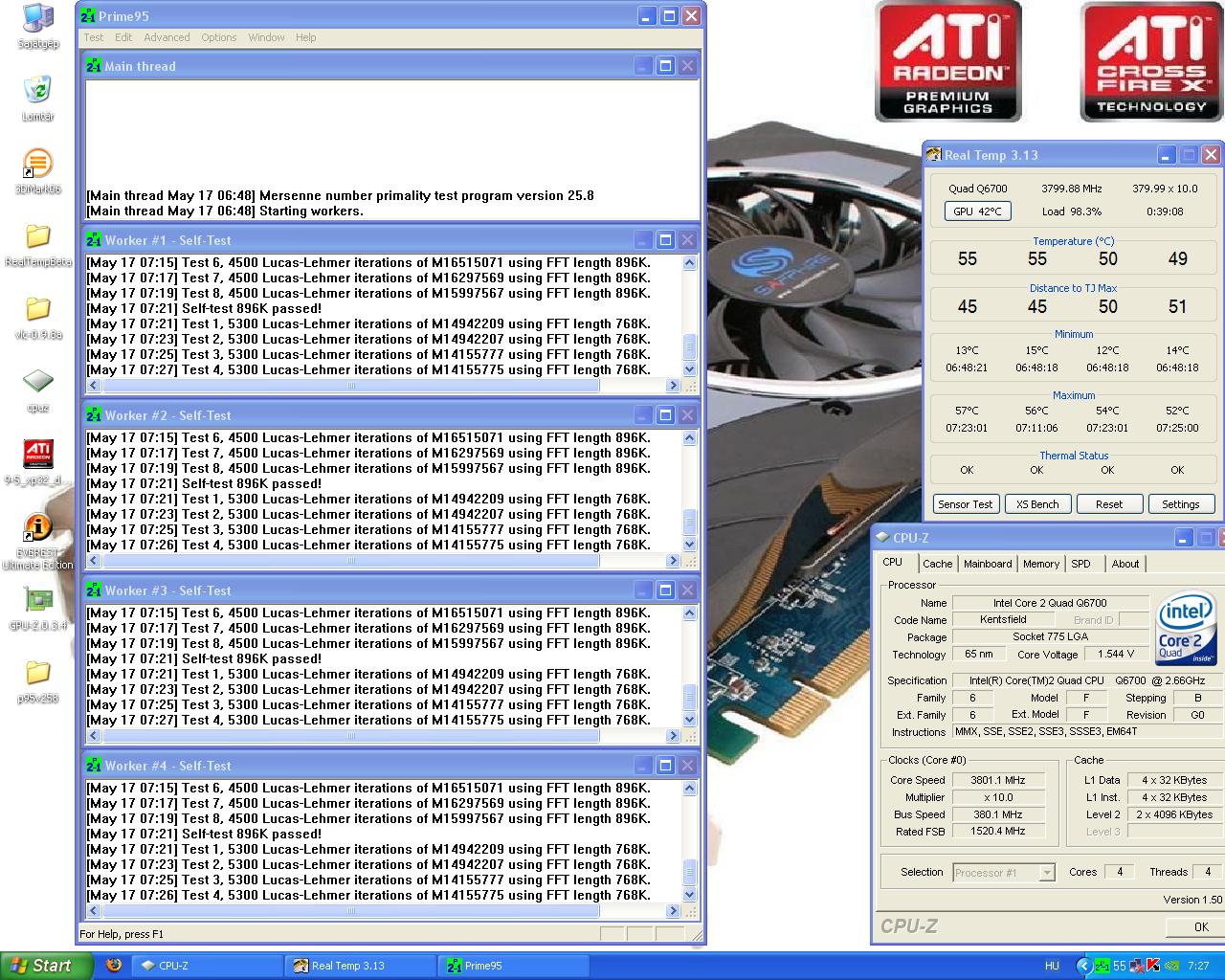This screenshot has height=980, width=1225.
Task: Open the Kaspersky tray icon
Action: click(1153, 966)
